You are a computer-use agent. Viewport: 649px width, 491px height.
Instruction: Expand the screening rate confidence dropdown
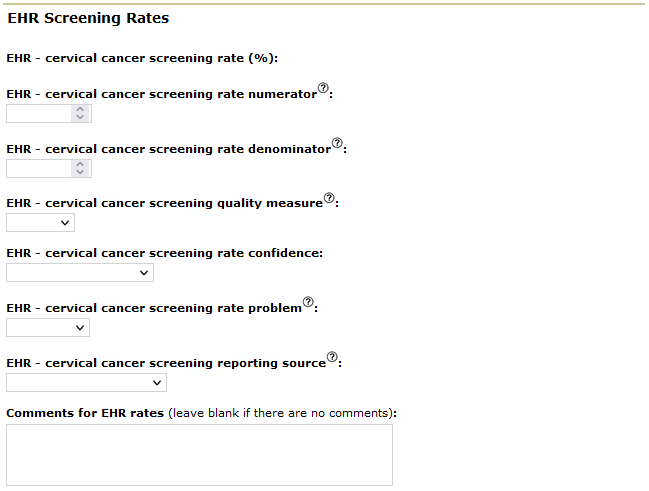80,273
